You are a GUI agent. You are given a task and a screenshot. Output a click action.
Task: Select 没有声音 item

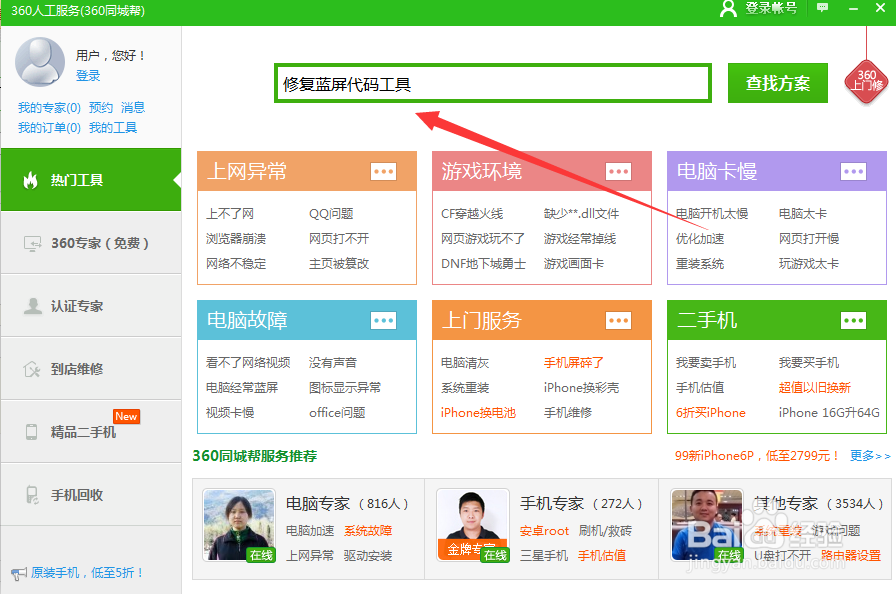[333, 363]
